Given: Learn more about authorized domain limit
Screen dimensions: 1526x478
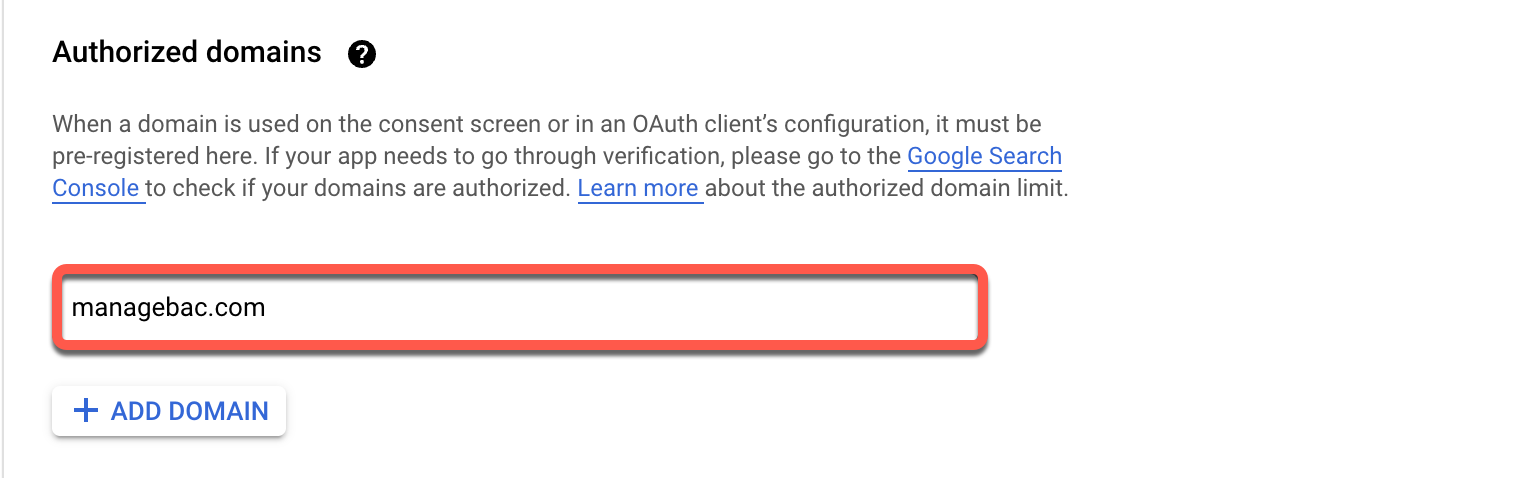Looking at the screenshot, I should pos(638,188).
